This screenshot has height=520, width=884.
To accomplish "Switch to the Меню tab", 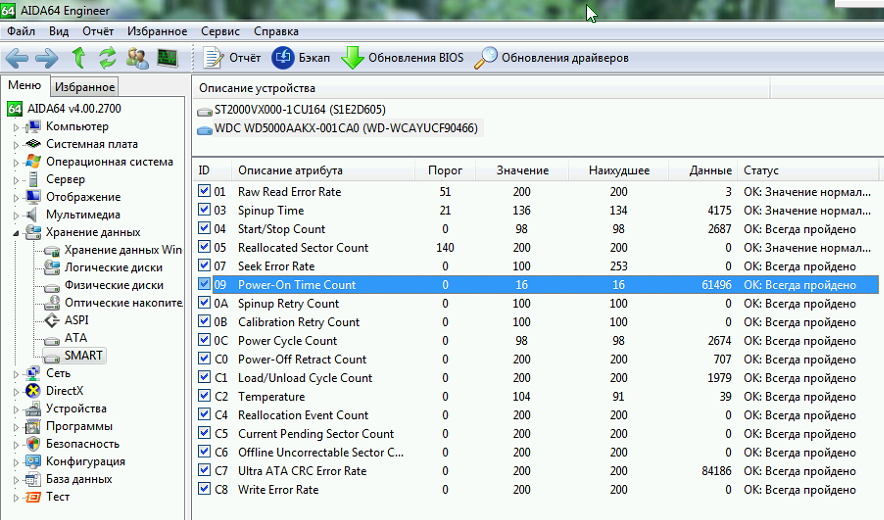I will pos(25,85).
